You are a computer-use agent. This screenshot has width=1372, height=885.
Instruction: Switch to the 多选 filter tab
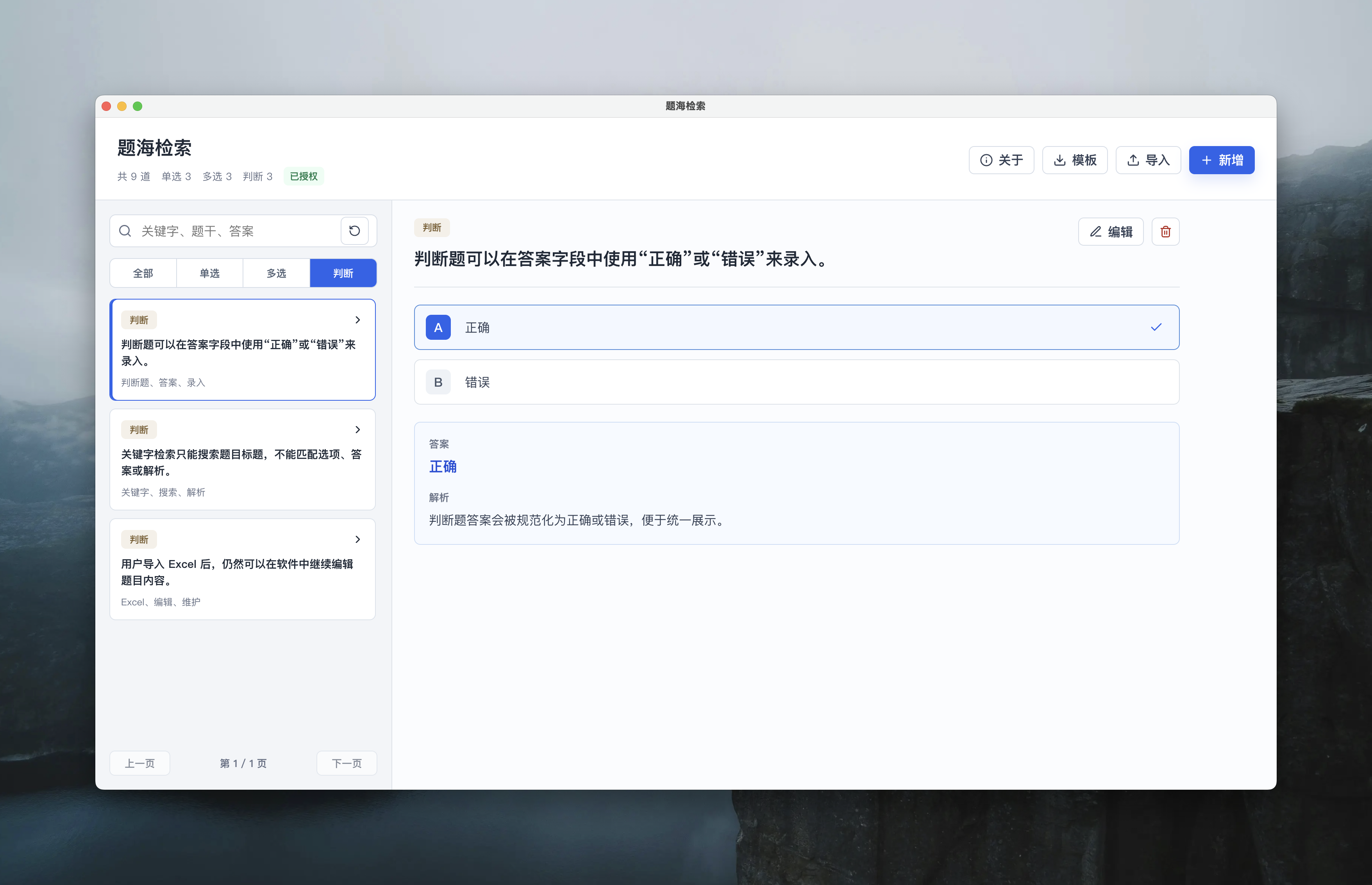tap(277, 273)
